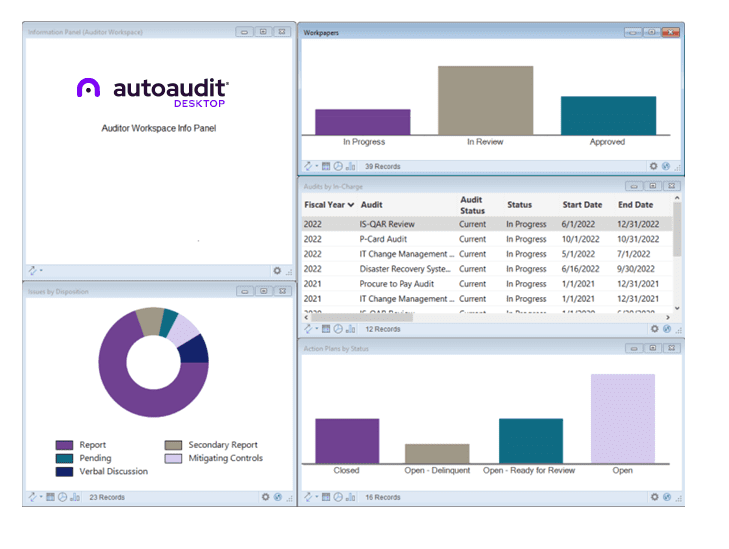This screenshot has height=549, width=729.
Task: Switch Workpapers panel to grid view
Action: [x=326, y=166]
